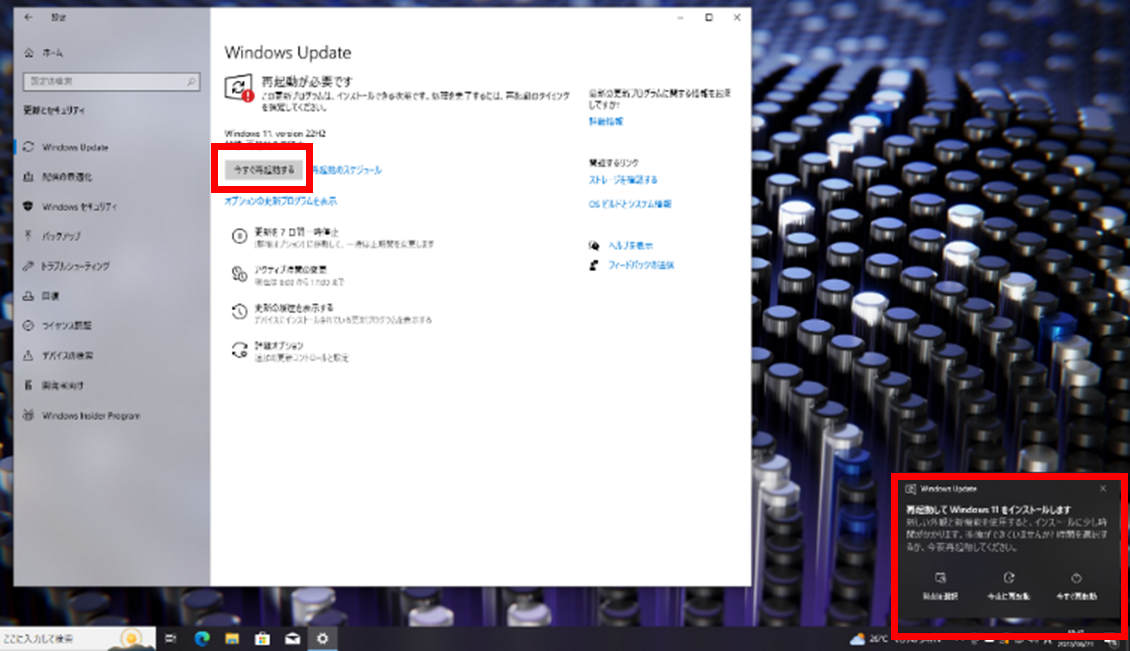Change active hours (アクティブ時間の変更)
The width and height of the screenshot is (1130, 651).
coord(288,275)
